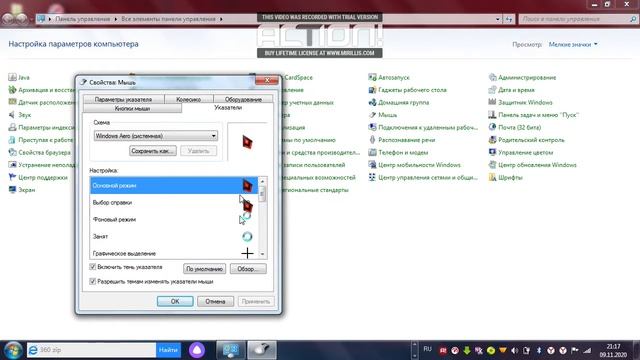640x360 pixels.
Task: Open the Экран (Display) item icon
Action: [12, 190]
